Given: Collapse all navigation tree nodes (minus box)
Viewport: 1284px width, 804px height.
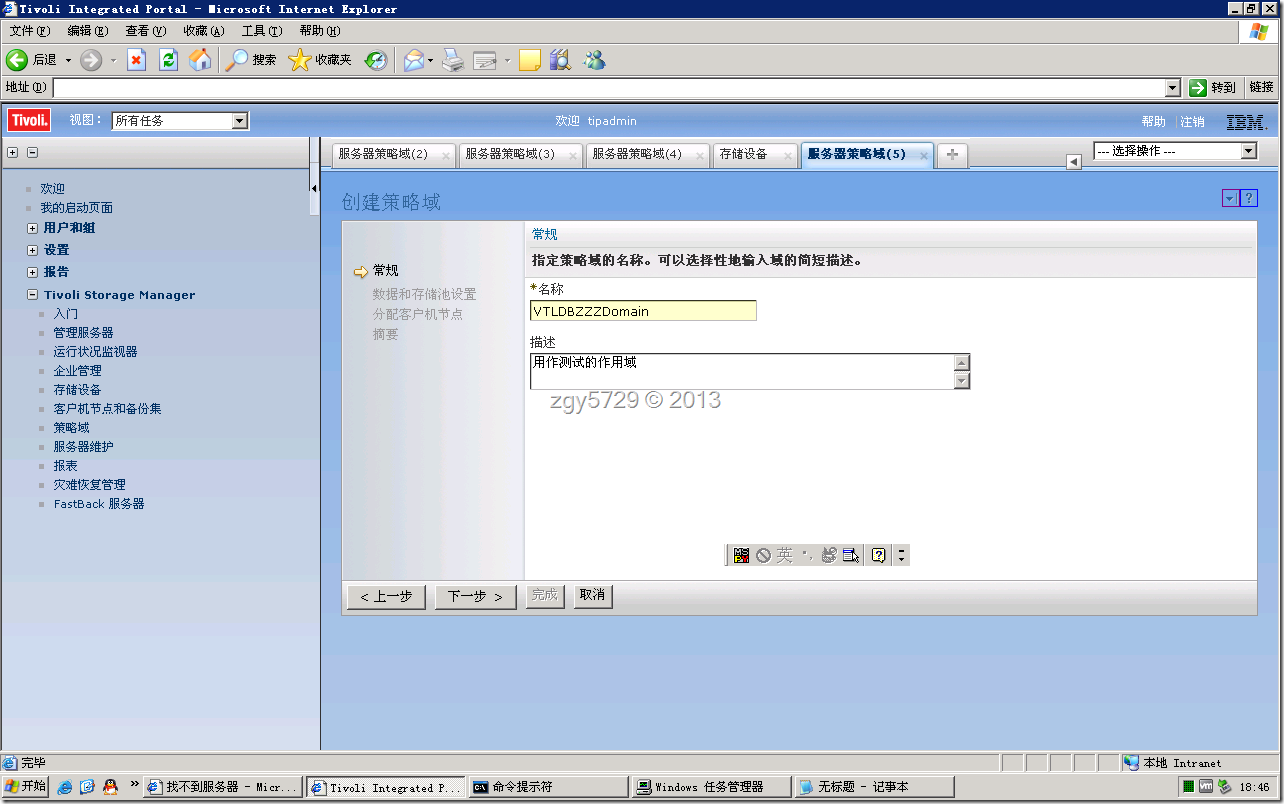Looking at the screenshot, I should pyautogui.click(x=32, y=153).
